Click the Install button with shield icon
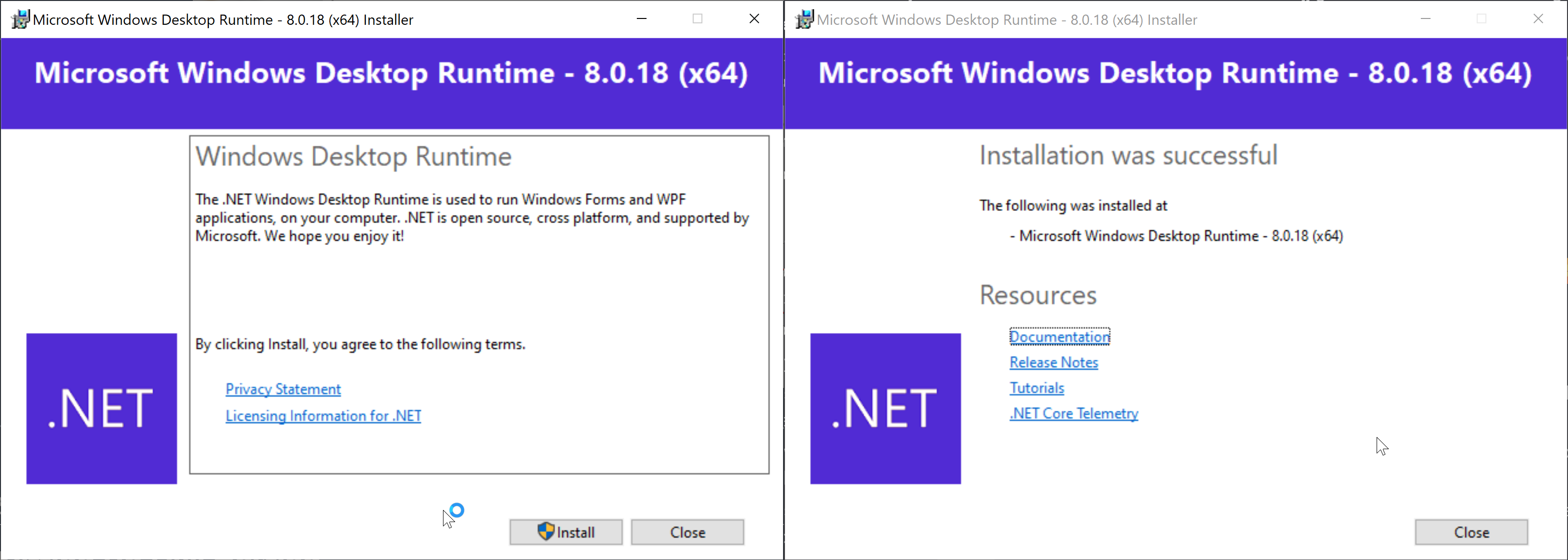1568x560 pixels. 565,532
